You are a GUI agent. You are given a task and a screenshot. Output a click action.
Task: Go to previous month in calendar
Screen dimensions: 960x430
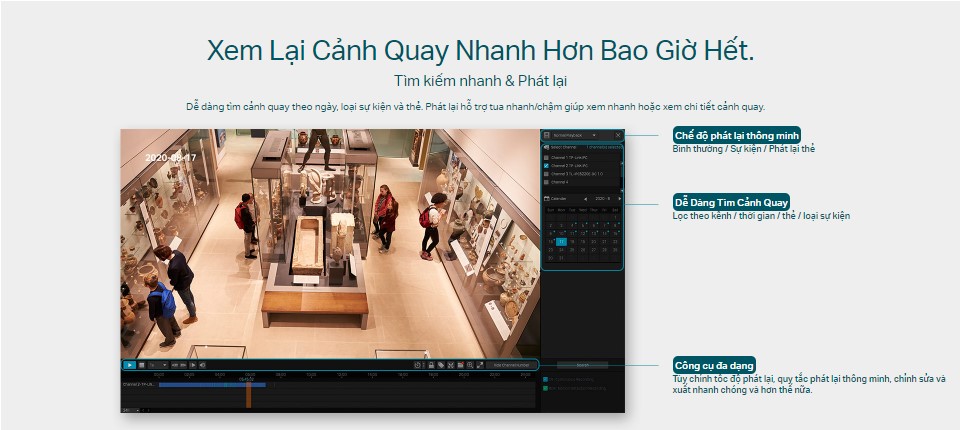(585, 199)
